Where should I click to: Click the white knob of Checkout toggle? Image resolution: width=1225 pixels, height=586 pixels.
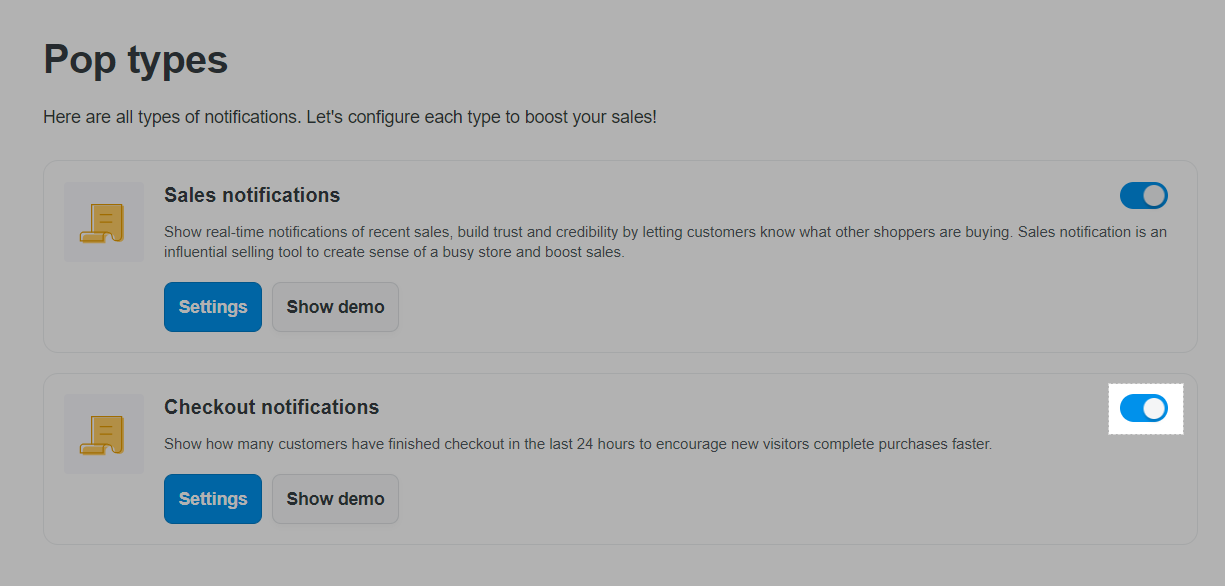click(1154, 408)
